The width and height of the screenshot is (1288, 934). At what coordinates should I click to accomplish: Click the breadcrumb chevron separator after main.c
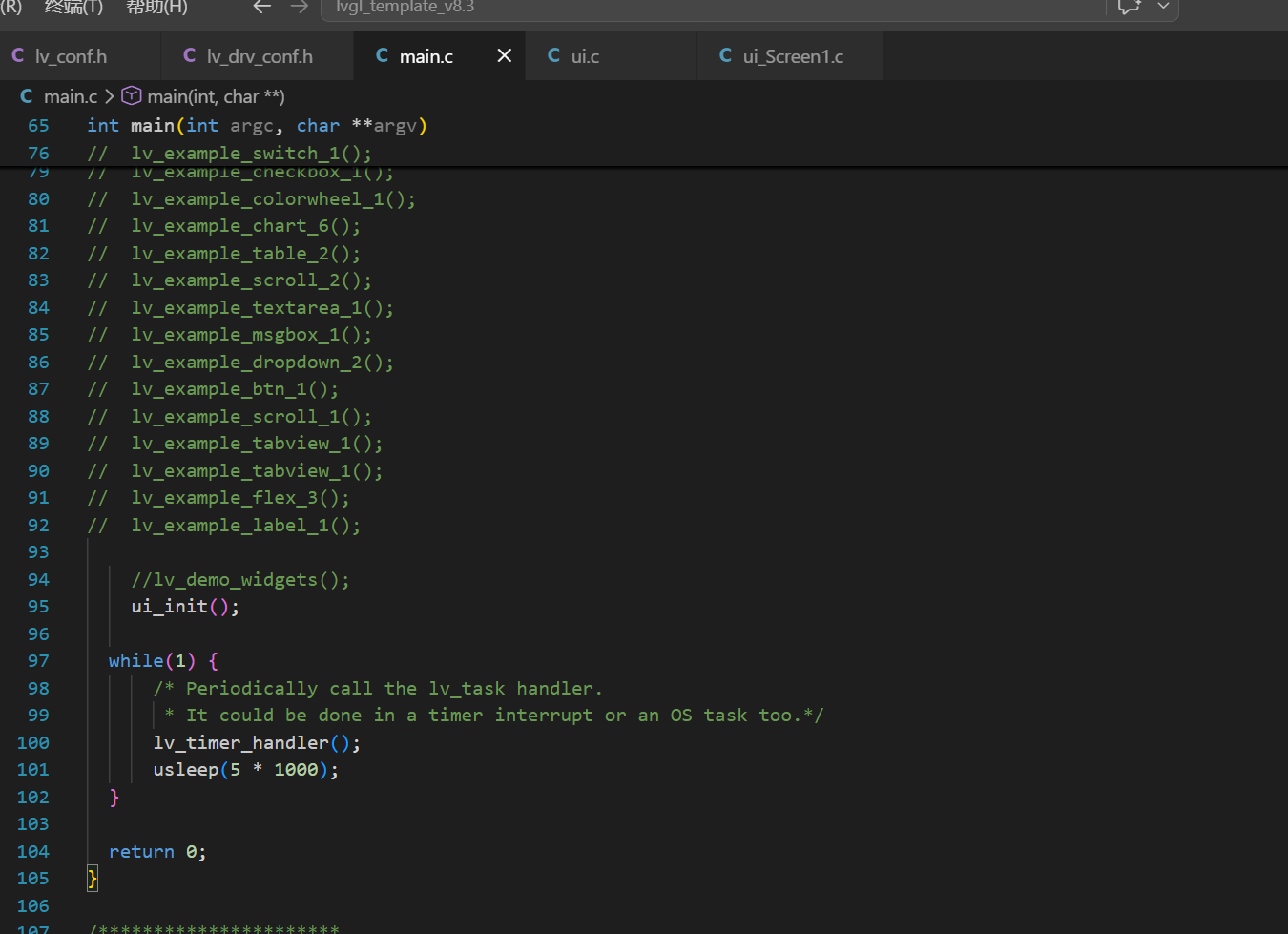coord(110,96)
